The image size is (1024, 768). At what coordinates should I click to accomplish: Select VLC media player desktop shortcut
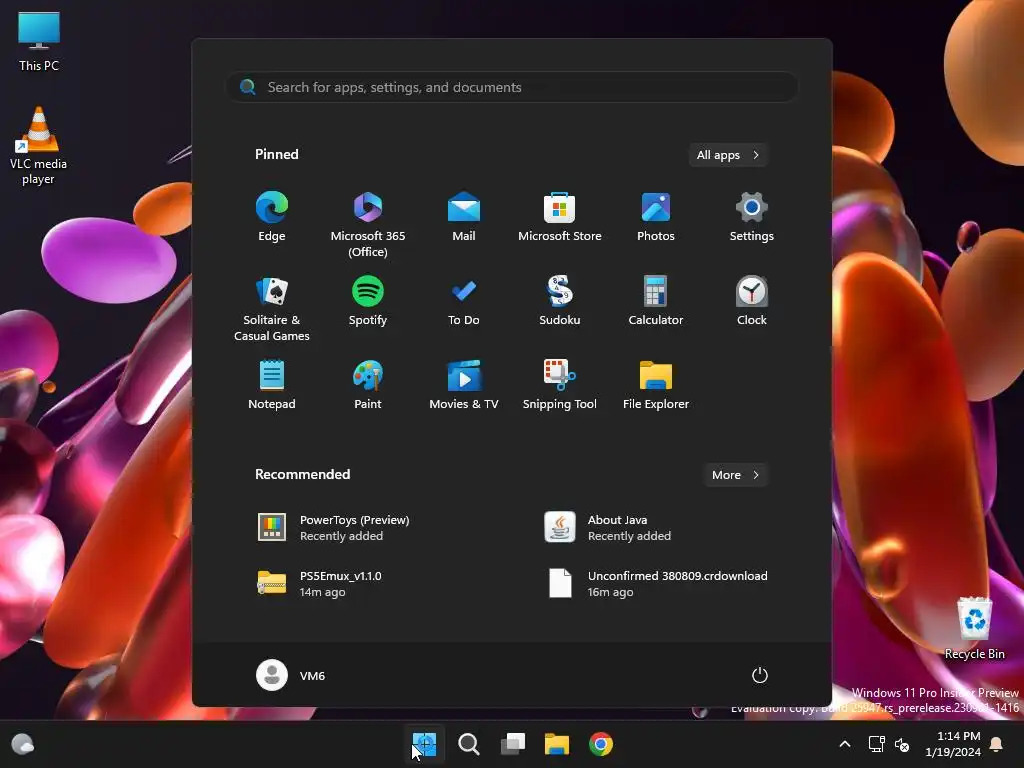pos(39,145)
